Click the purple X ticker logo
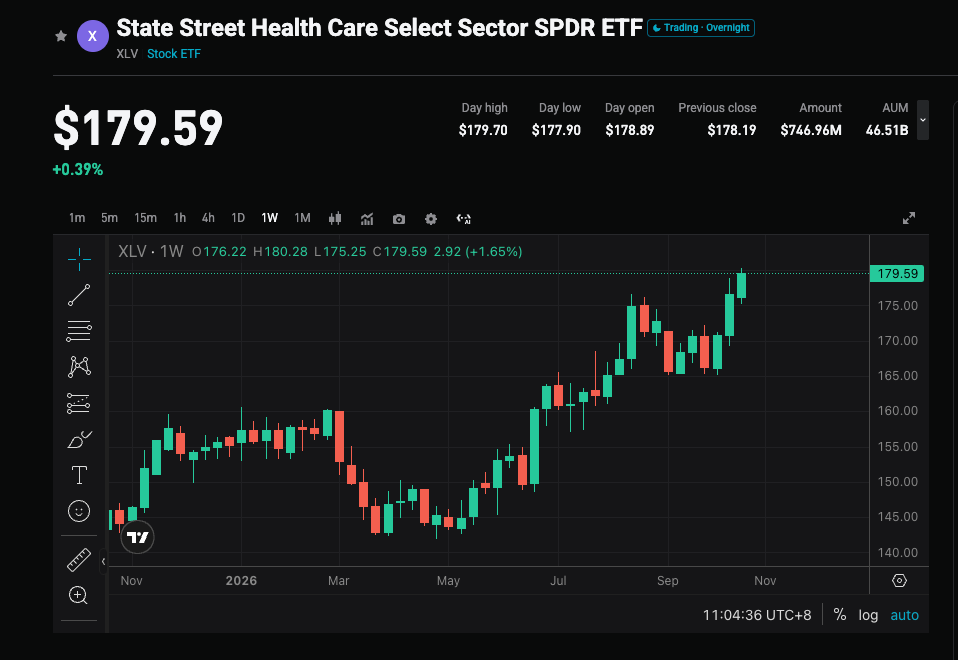Viewport: 958px width, 660px height. [93, 36]
